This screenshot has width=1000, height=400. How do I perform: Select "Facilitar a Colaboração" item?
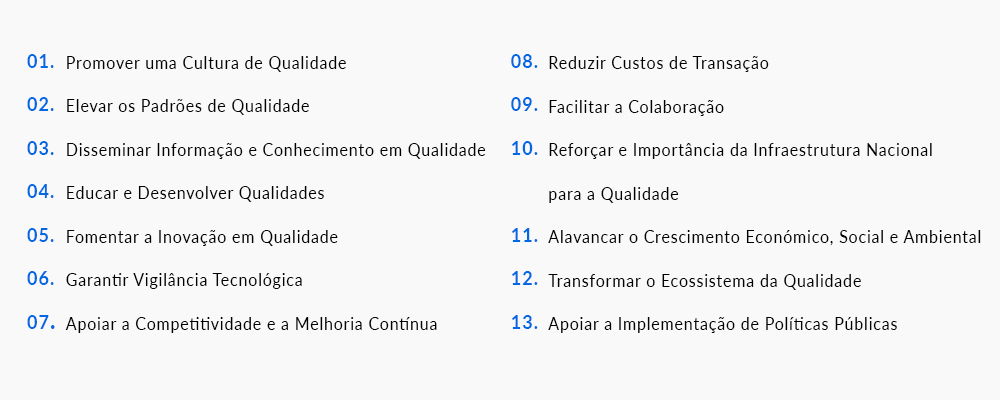coord(636,107)
